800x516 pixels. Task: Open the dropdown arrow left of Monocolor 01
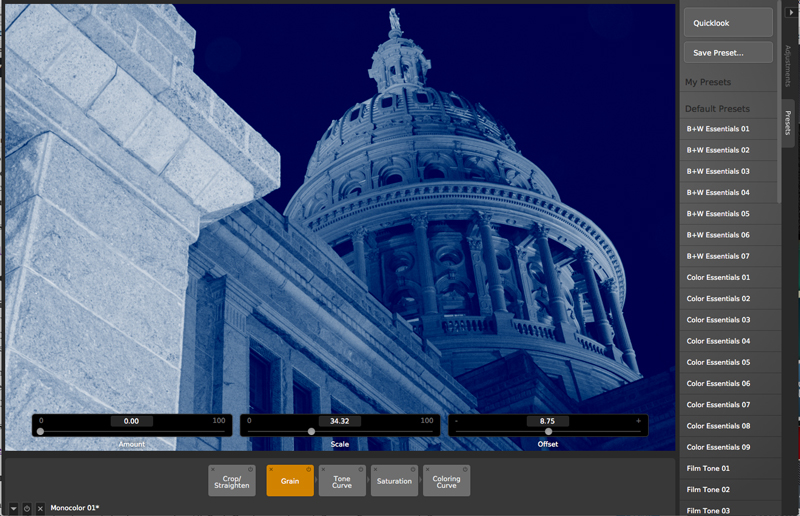pos(14,509)
